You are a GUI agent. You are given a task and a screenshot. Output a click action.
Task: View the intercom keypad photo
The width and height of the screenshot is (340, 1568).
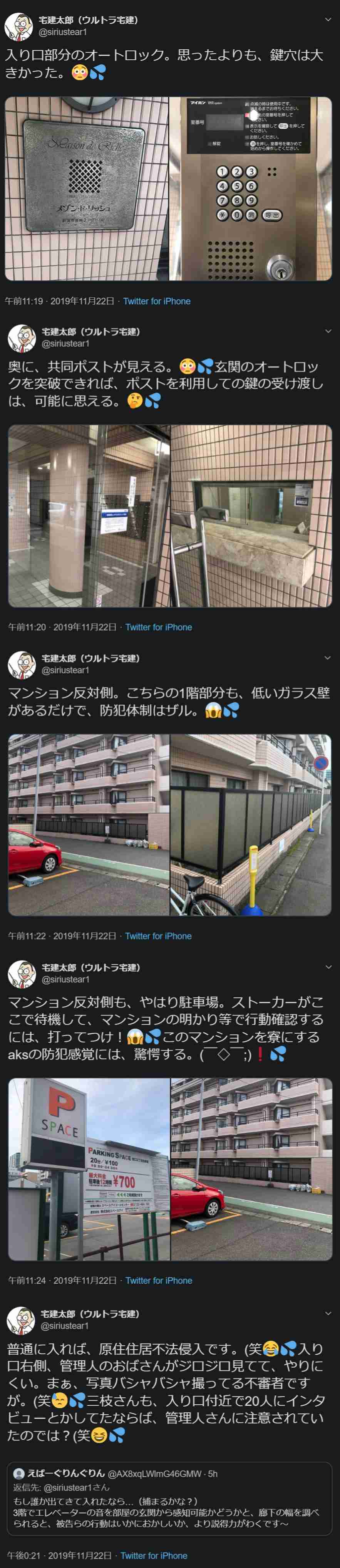click(251, 189)
